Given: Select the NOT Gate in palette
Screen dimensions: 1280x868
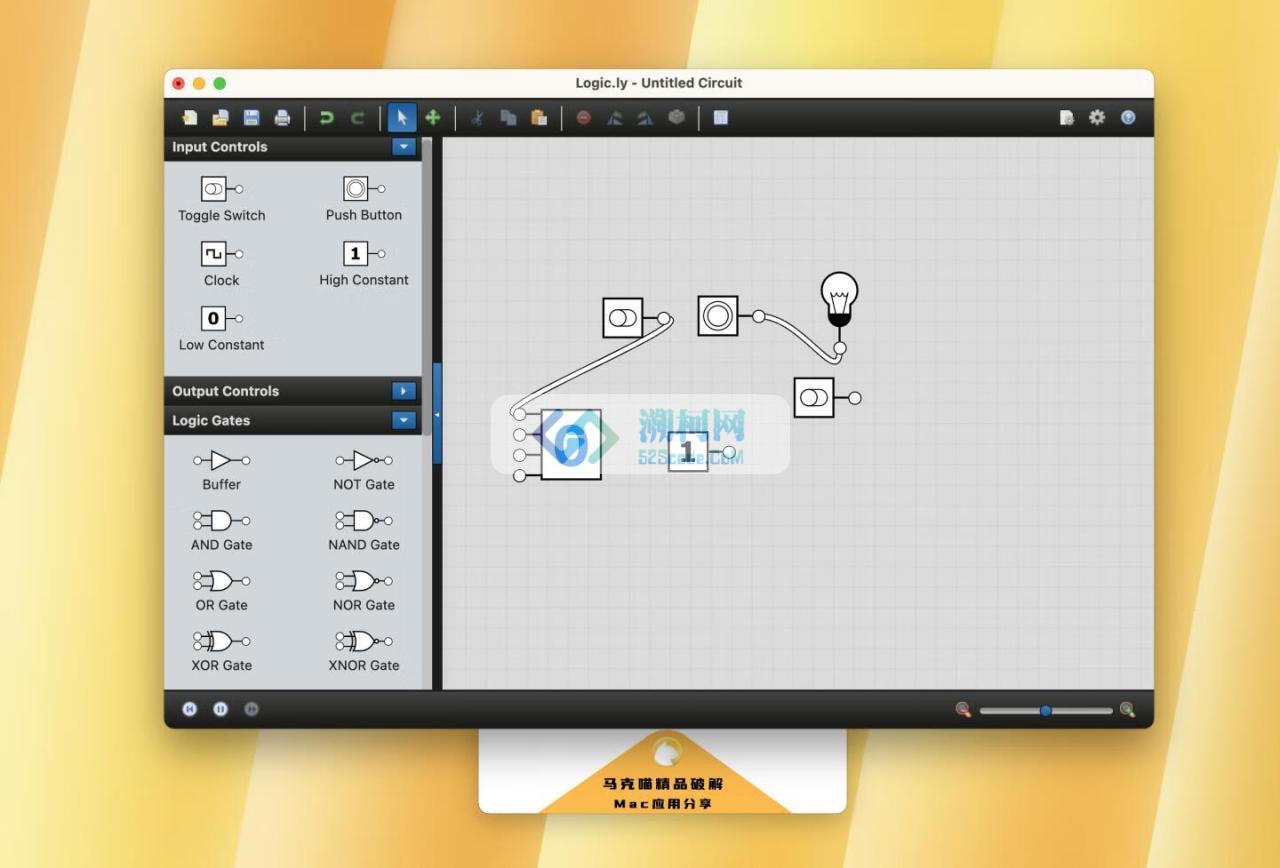Looking at the screenshot, I should (364, 470).
